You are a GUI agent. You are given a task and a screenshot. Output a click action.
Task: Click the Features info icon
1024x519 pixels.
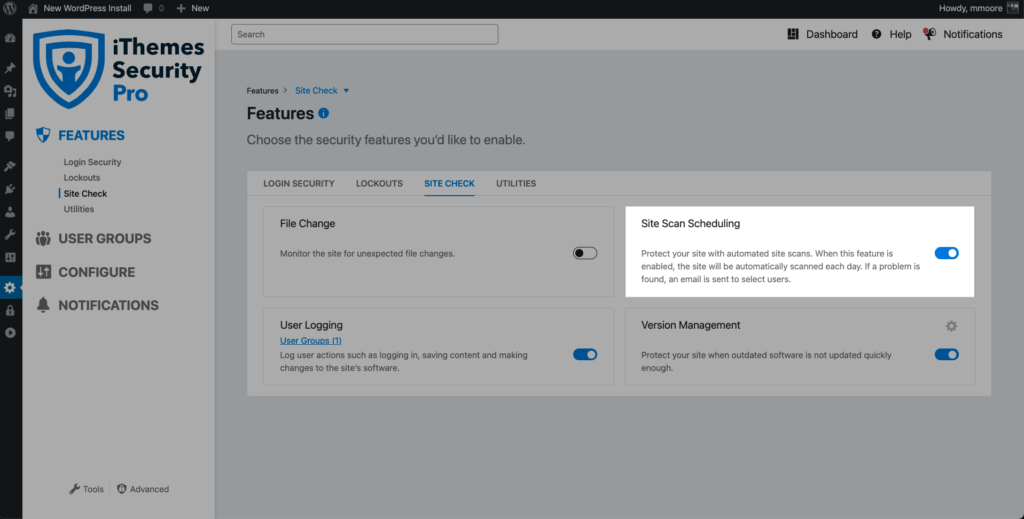coord(323,114)
